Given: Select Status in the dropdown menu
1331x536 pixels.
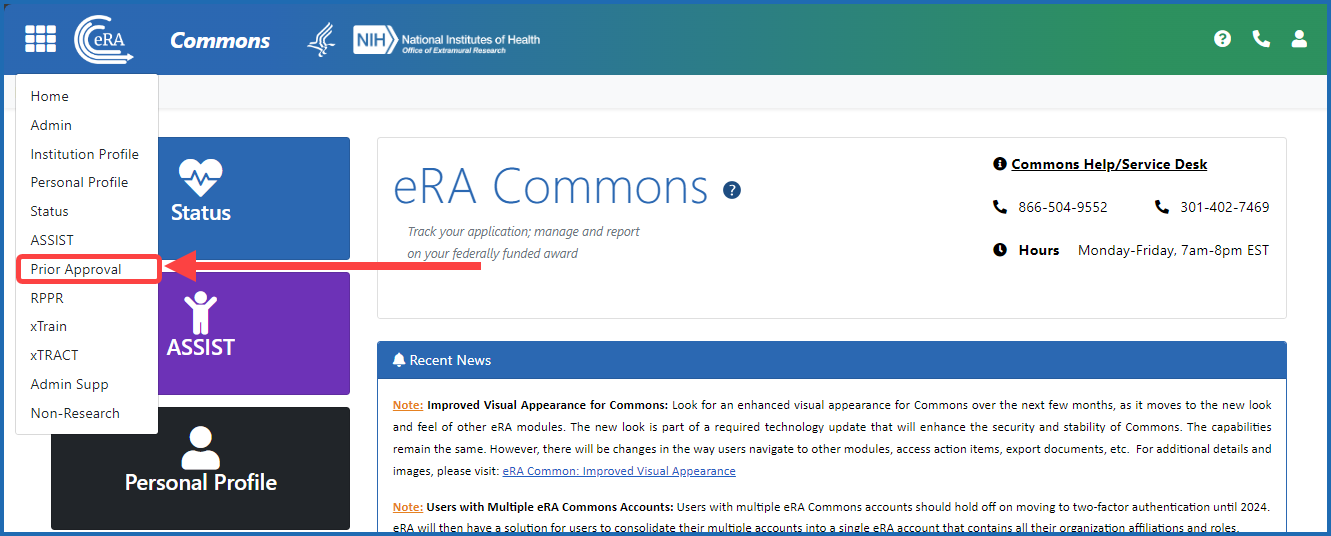Looking at the screenshot, I should (x=50, y=211).
